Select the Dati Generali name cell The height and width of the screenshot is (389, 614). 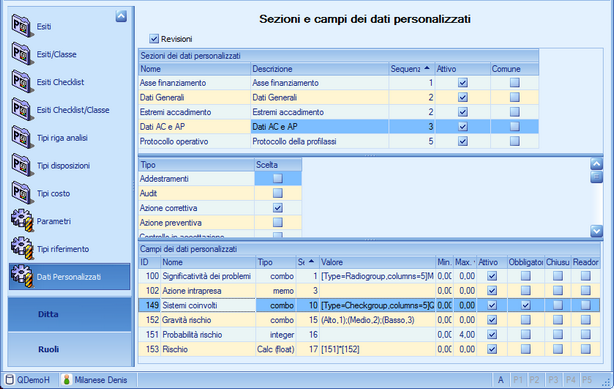click(195, 97)
